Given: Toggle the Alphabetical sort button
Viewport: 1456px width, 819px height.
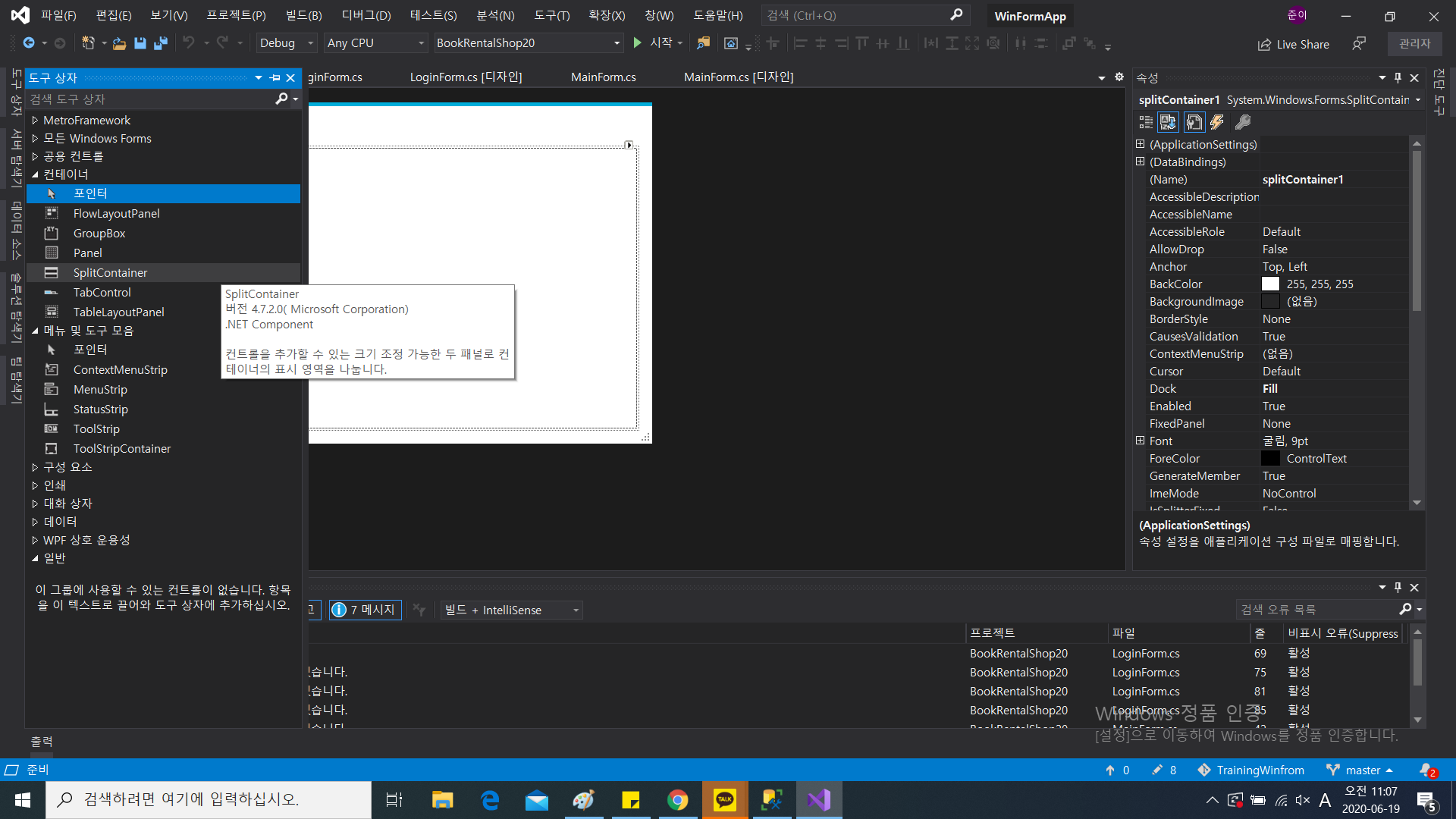Looking at the screenshot, I should pyautogui.click(x=1168, y=122).
